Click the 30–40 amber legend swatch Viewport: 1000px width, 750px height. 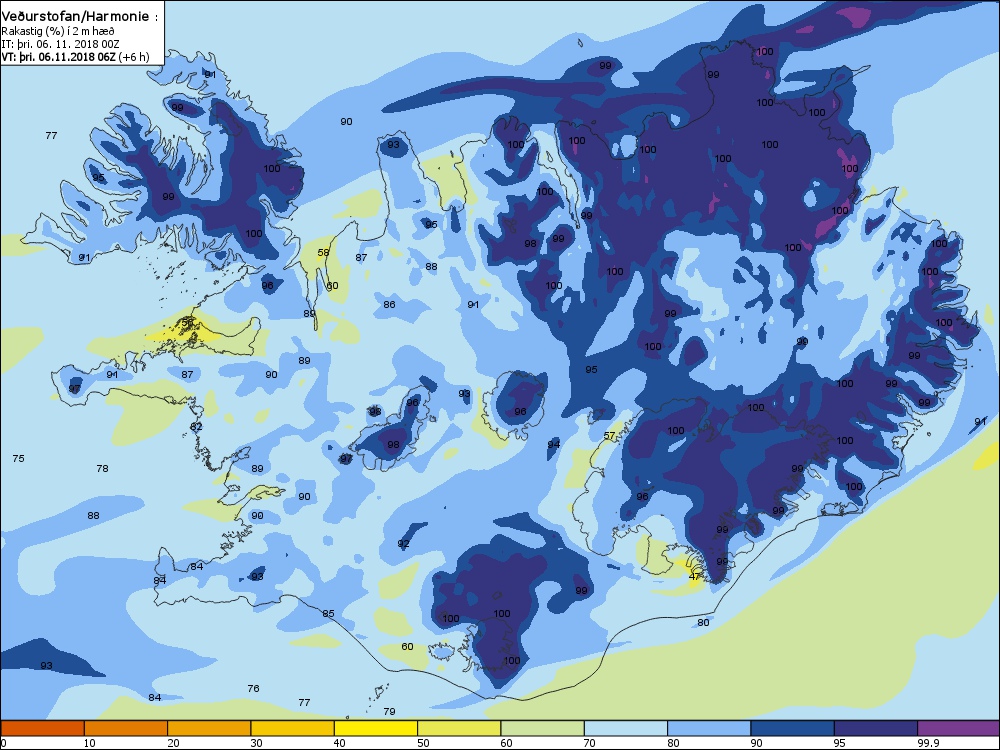293,728
